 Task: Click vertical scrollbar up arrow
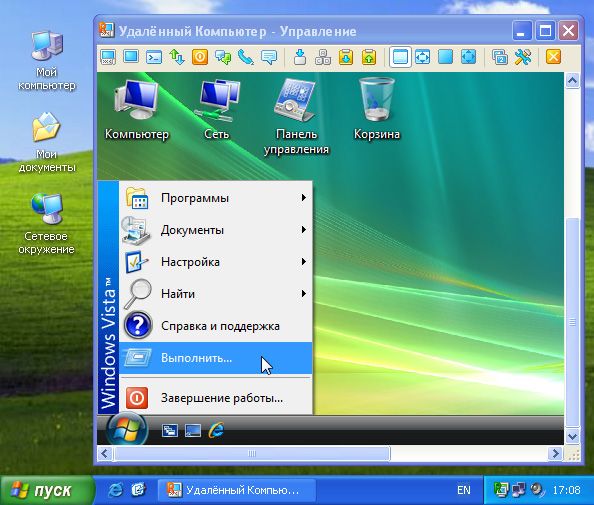572,81
